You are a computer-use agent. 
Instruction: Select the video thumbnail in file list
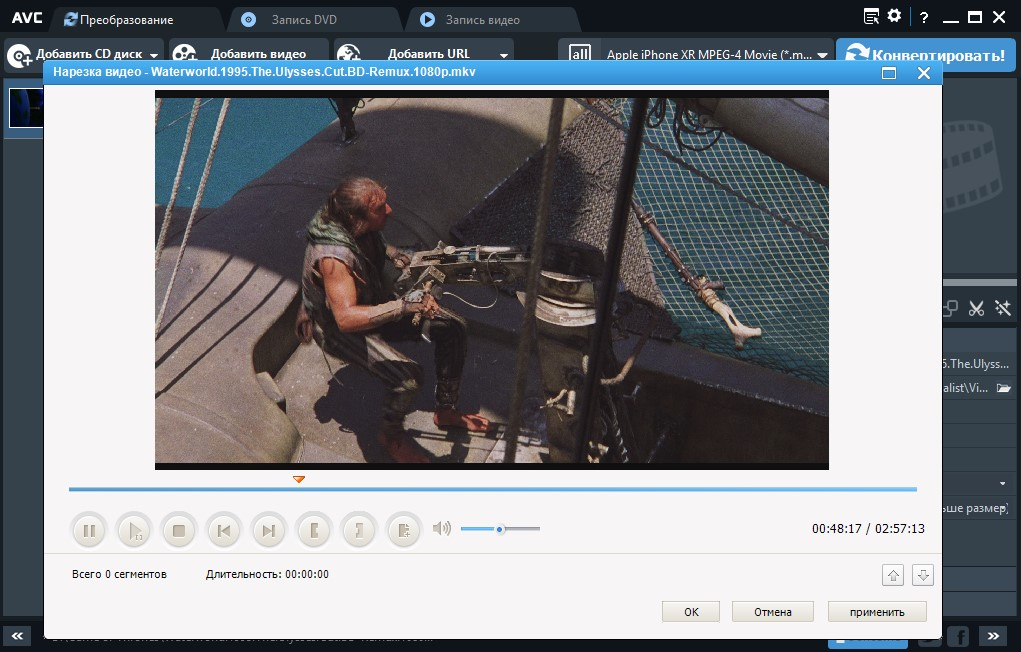point(26,107)
